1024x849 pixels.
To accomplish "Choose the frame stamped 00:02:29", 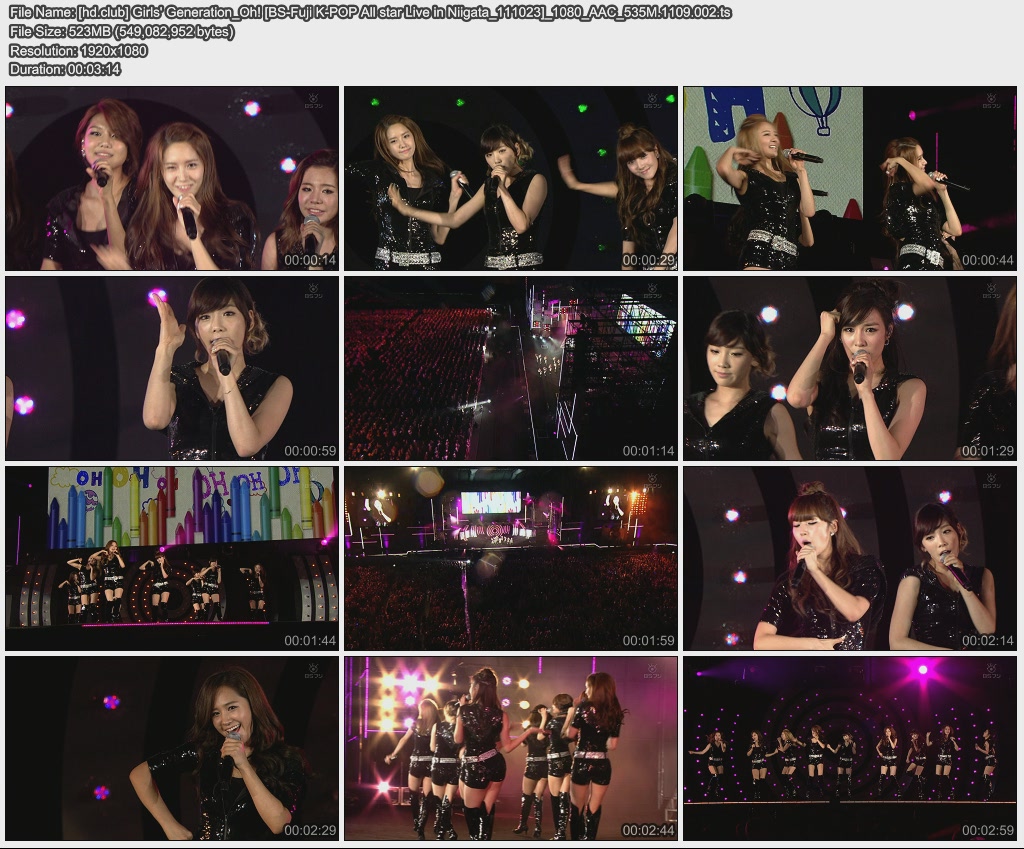I will point(172,748).
